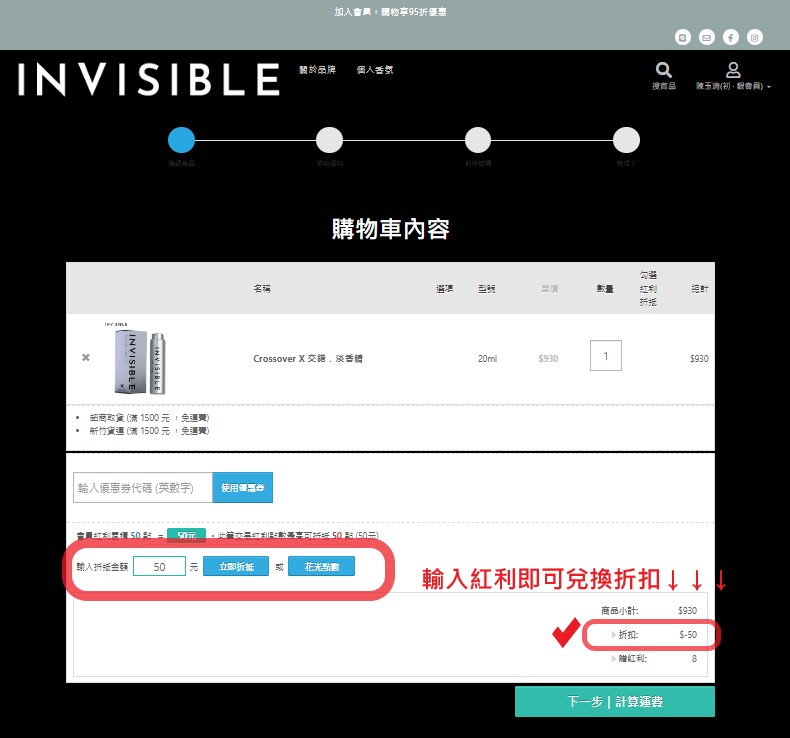Click the 總計 column header

coord(699,289)
